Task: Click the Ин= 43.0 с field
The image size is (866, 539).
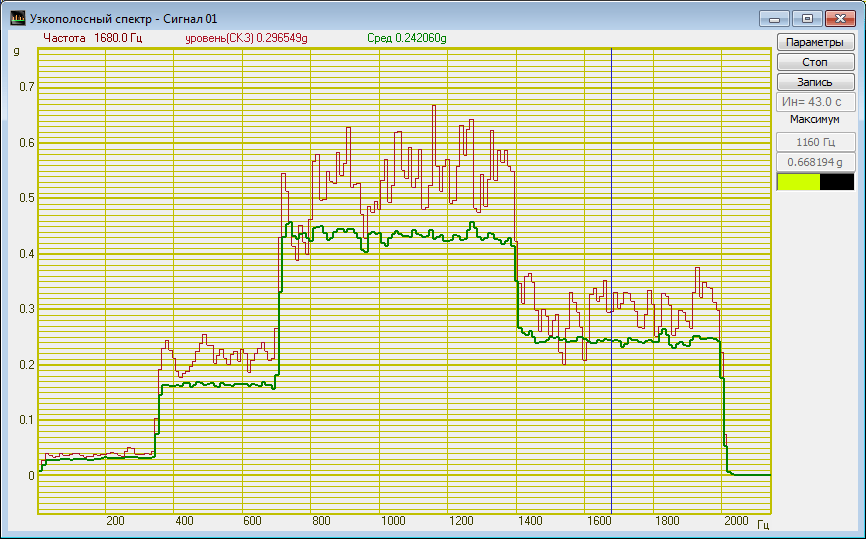Action: 816,102
